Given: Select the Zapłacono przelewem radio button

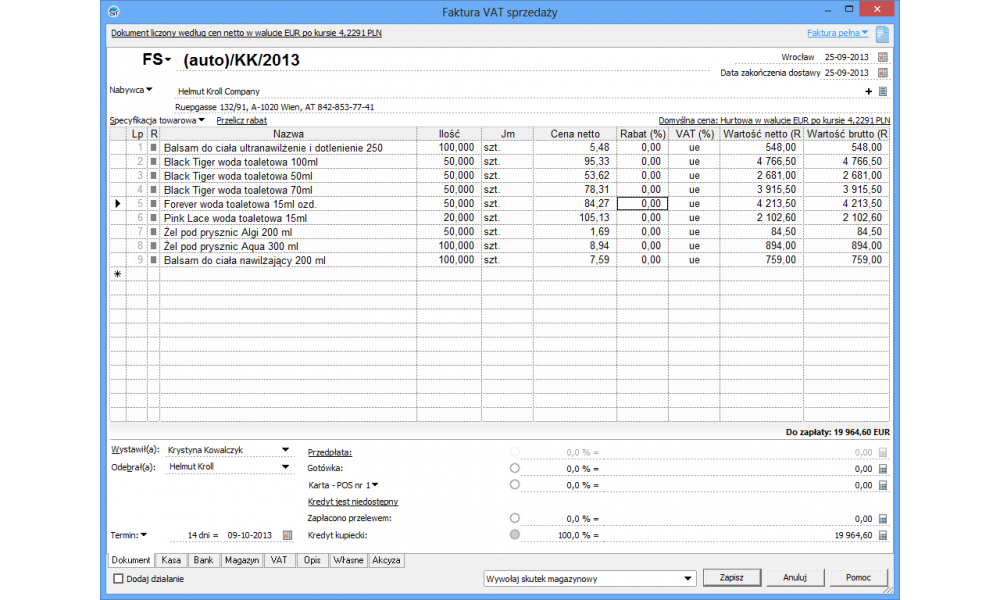Looking at the screenshot, I should pos(515,518).
